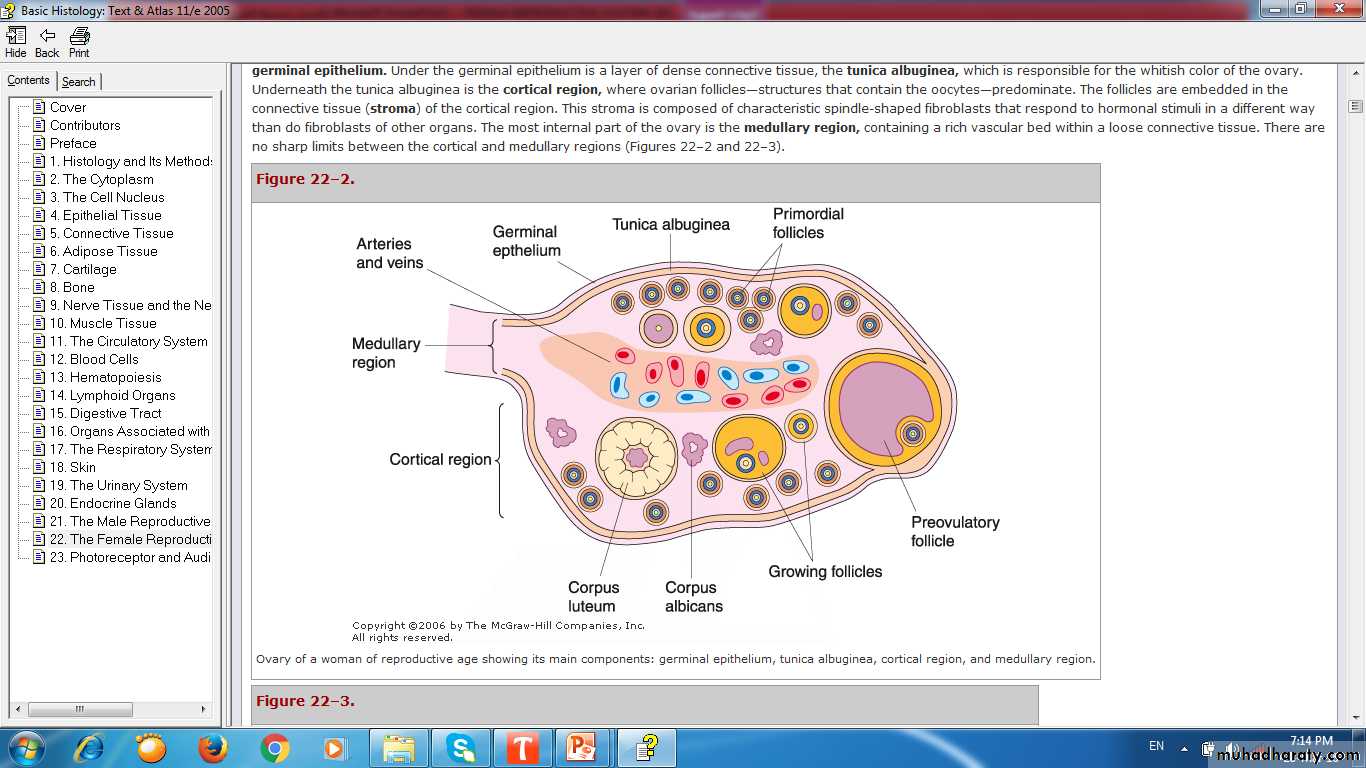The image size is (1366, 768).
Task: Show hidden system tray icons
Action: 1184,748
